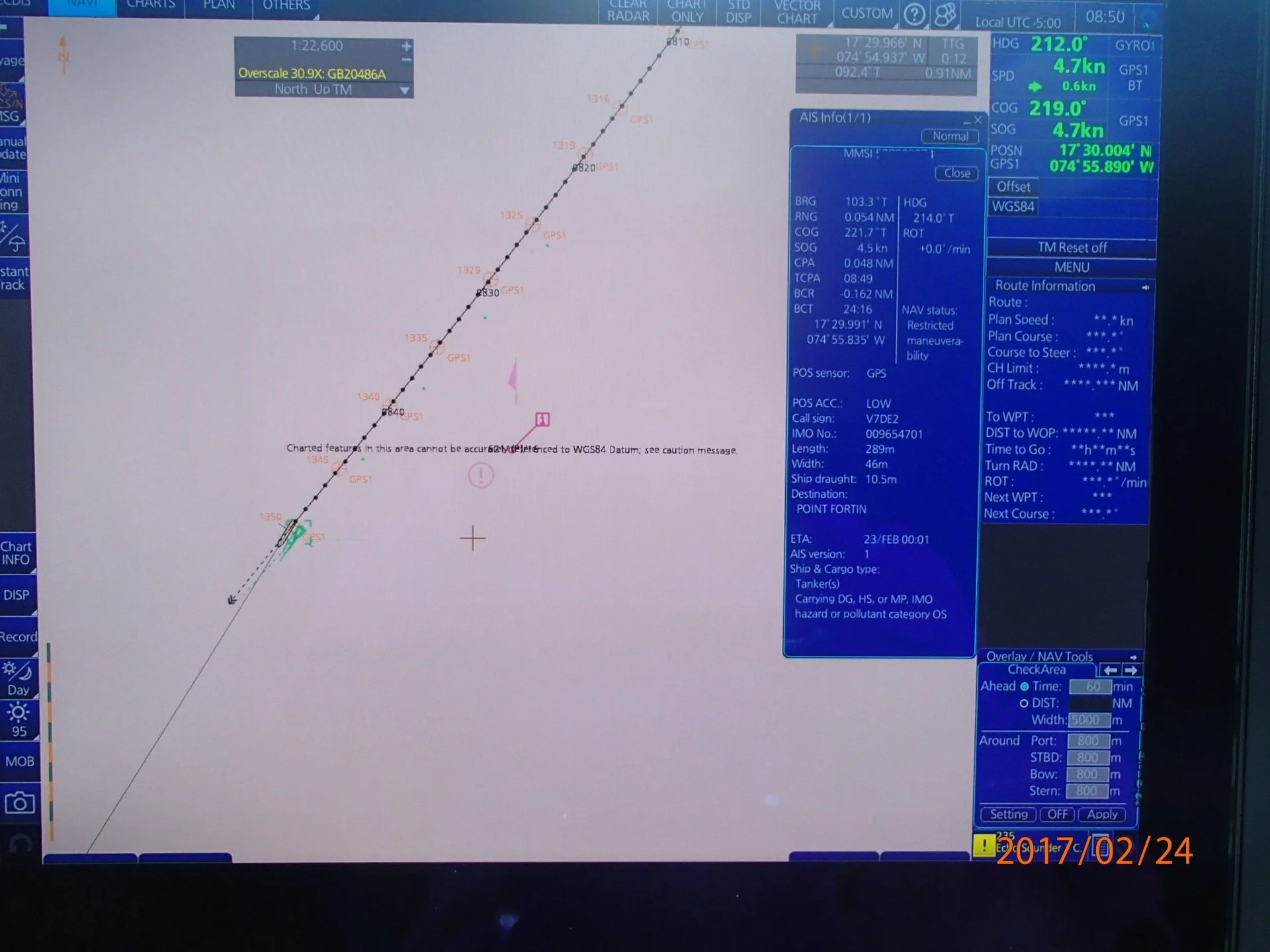1270x952 pixels.
Task: Click the yellow alert warning icon
Action: pos(984,845)
